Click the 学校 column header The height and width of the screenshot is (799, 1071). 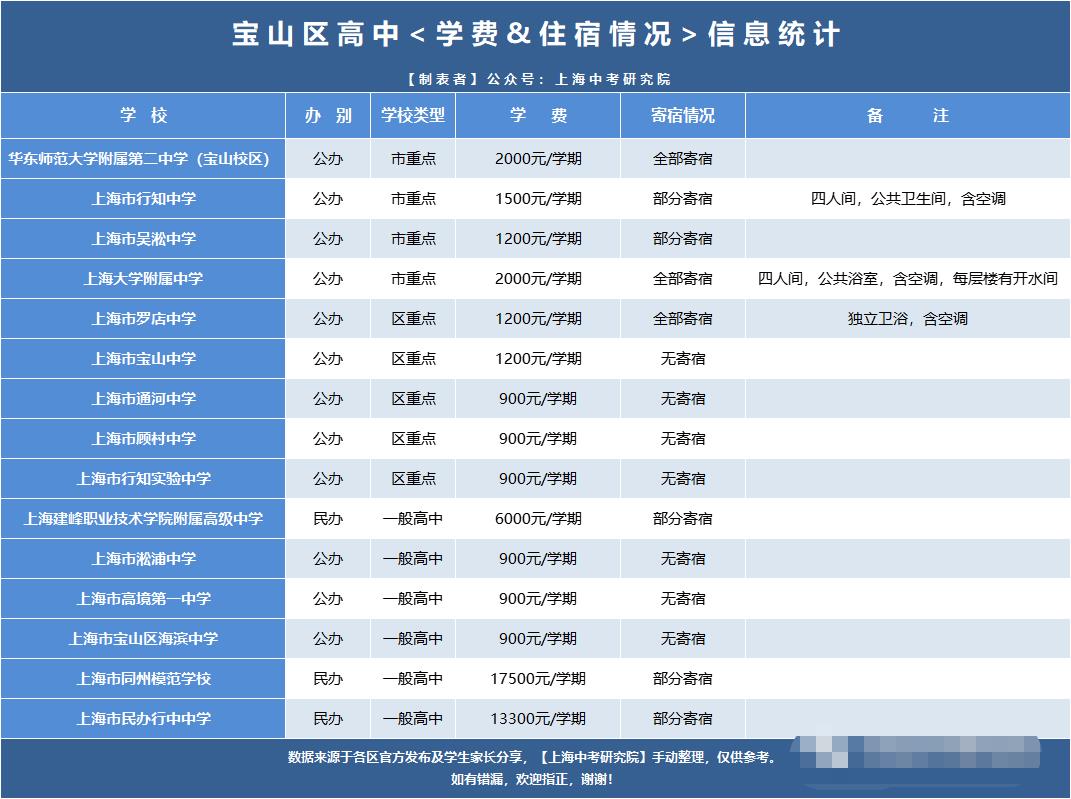[x=143, y=116]
